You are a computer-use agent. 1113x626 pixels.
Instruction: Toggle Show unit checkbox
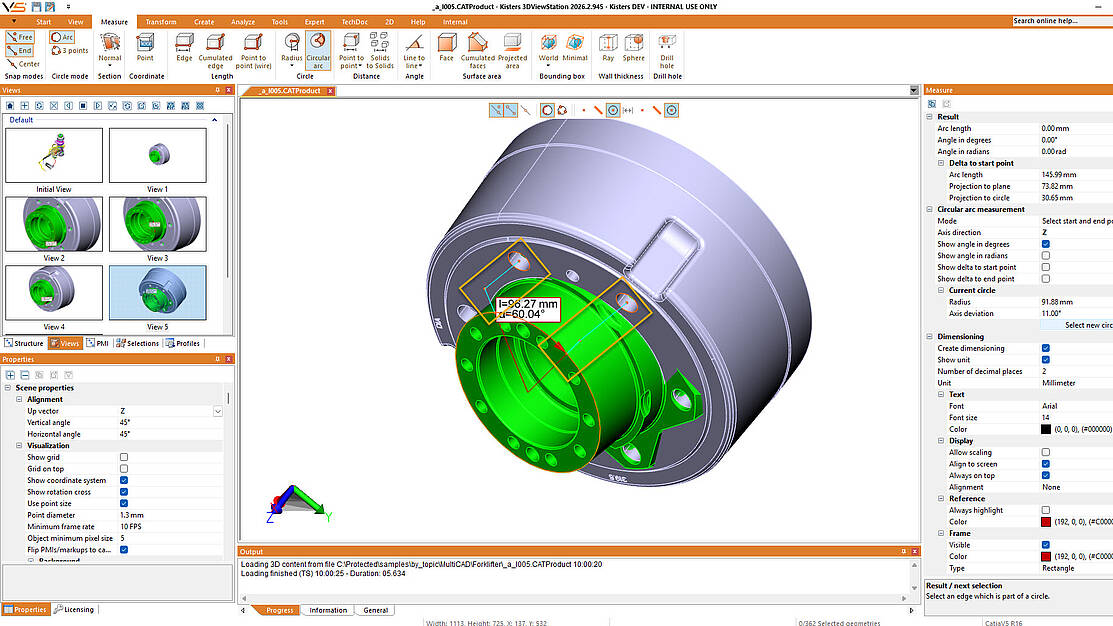1046,360
